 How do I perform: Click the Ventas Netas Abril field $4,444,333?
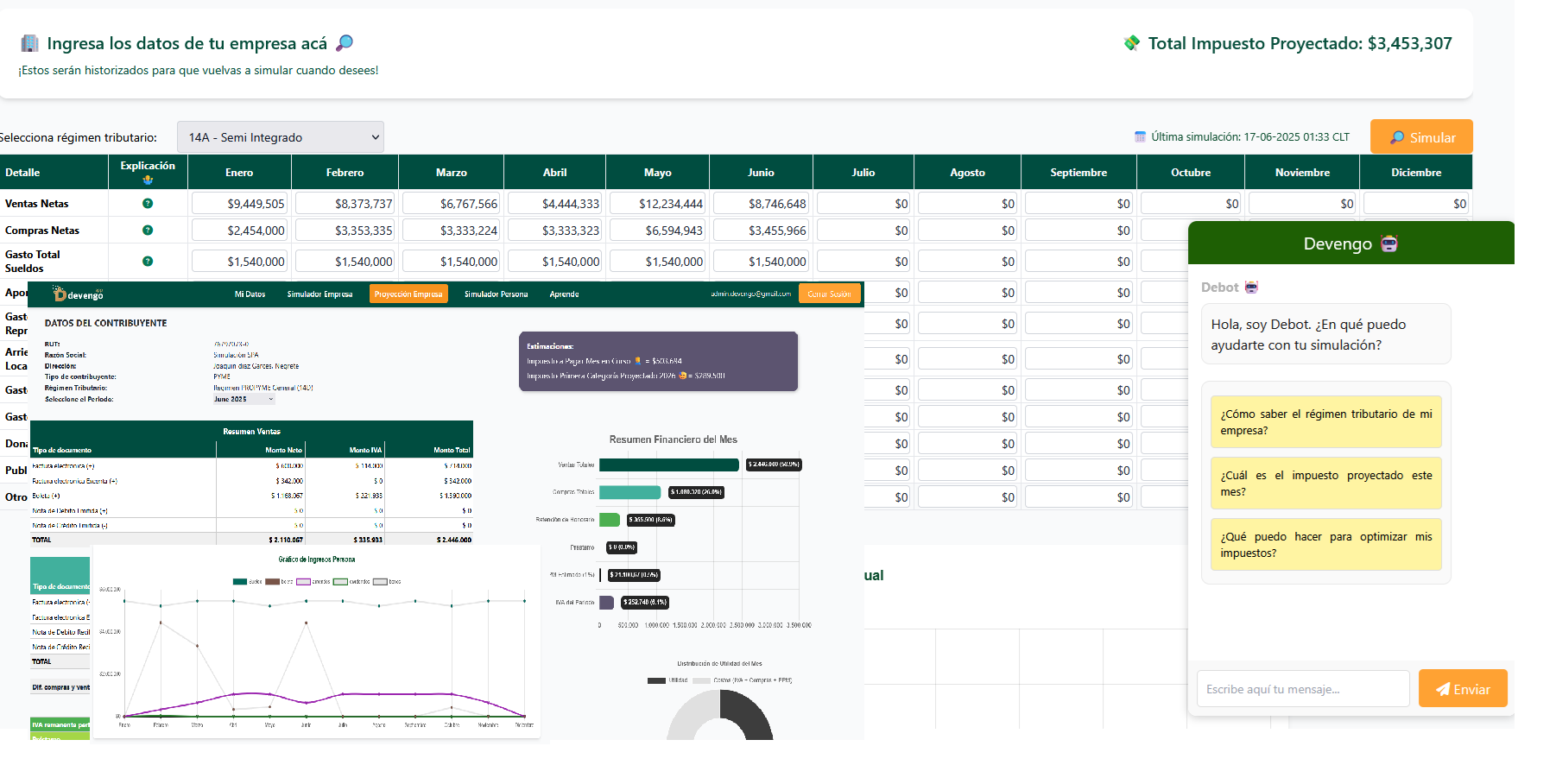click(x=555, y=204)
